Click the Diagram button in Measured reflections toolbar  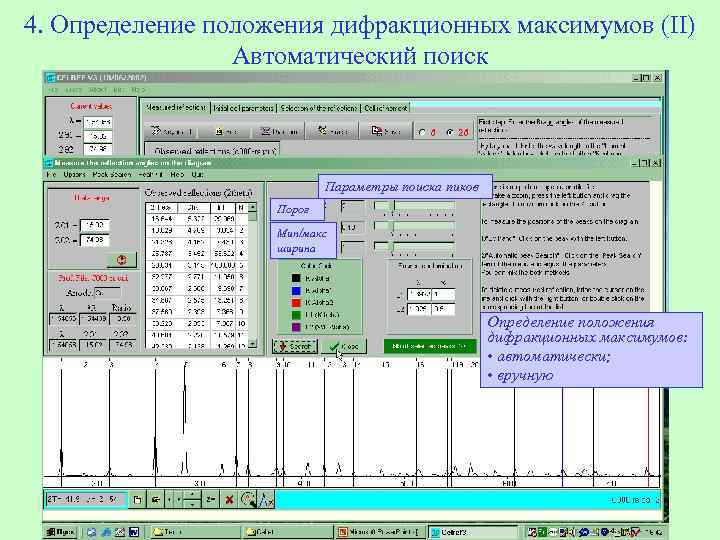point(280,131)
